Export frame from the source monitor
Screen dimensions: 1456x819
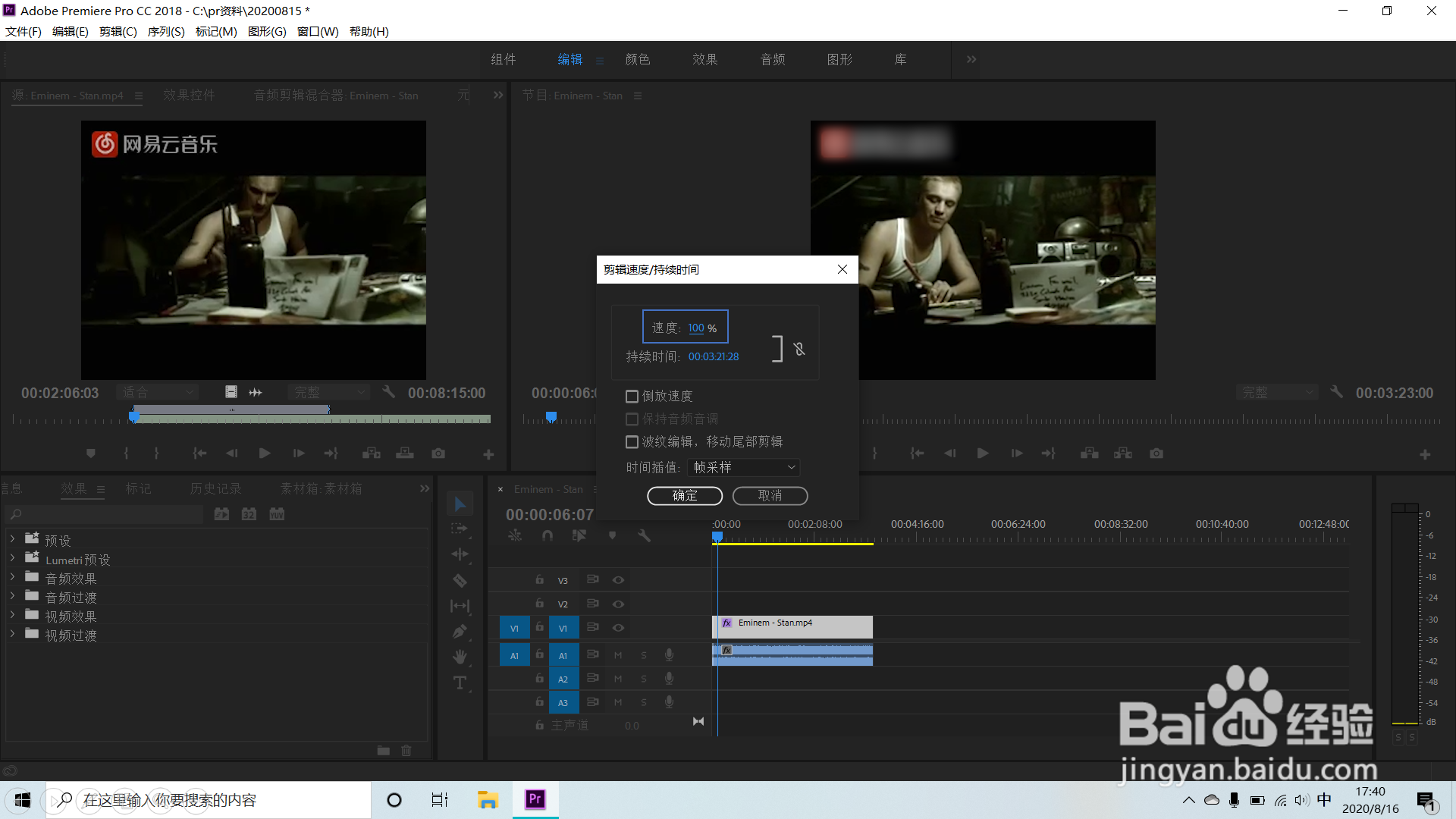coord(438,453)
